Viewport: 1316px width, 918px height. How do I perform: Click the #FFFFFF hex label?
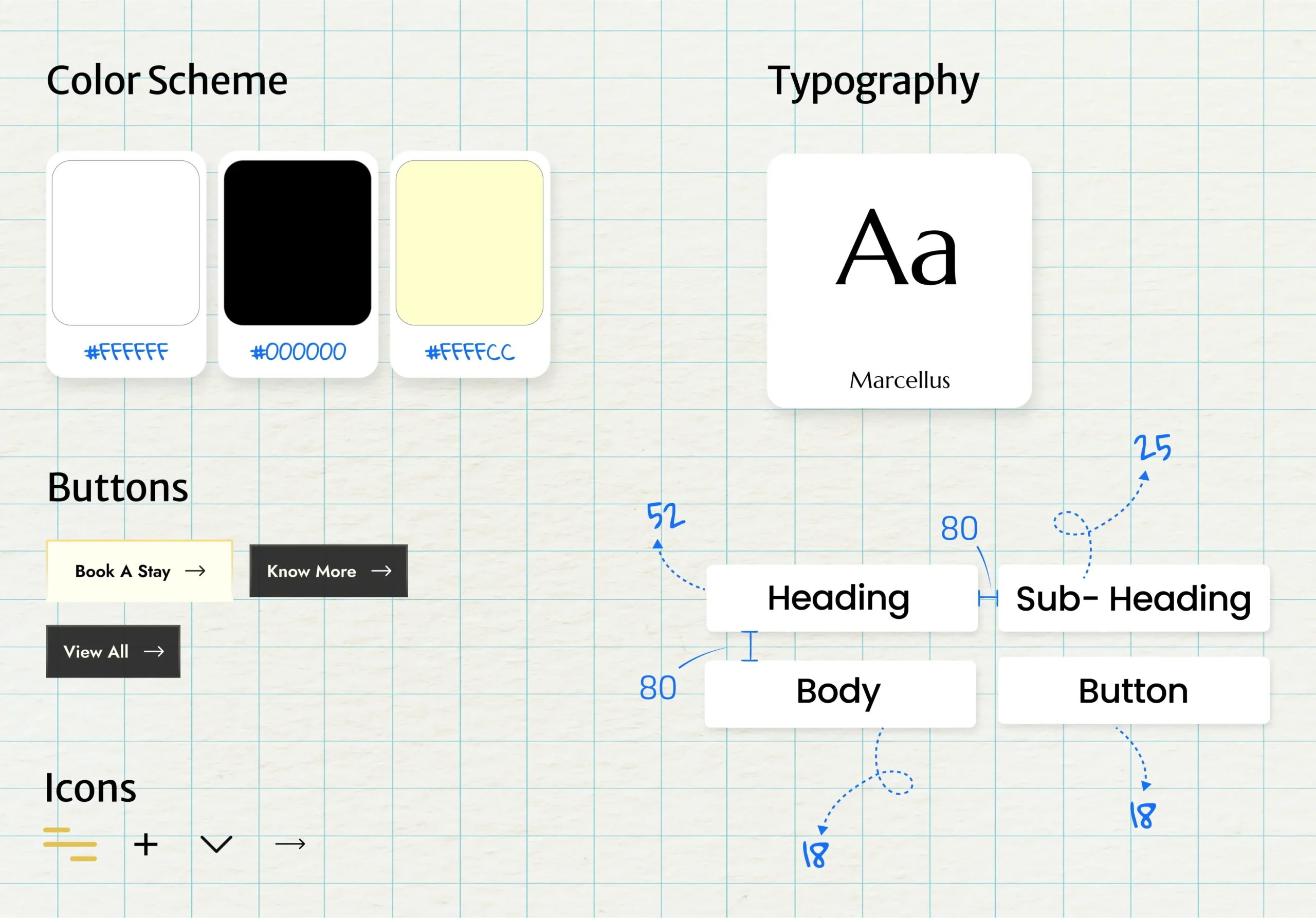126,351
